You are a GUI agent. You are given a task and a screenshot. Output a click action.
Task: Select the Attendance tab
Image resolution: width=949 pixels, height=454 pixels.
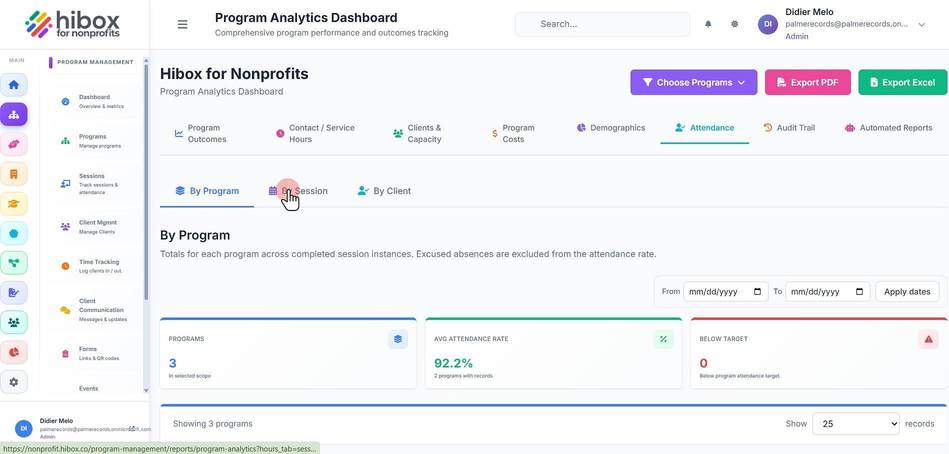(x=704, y=128)
